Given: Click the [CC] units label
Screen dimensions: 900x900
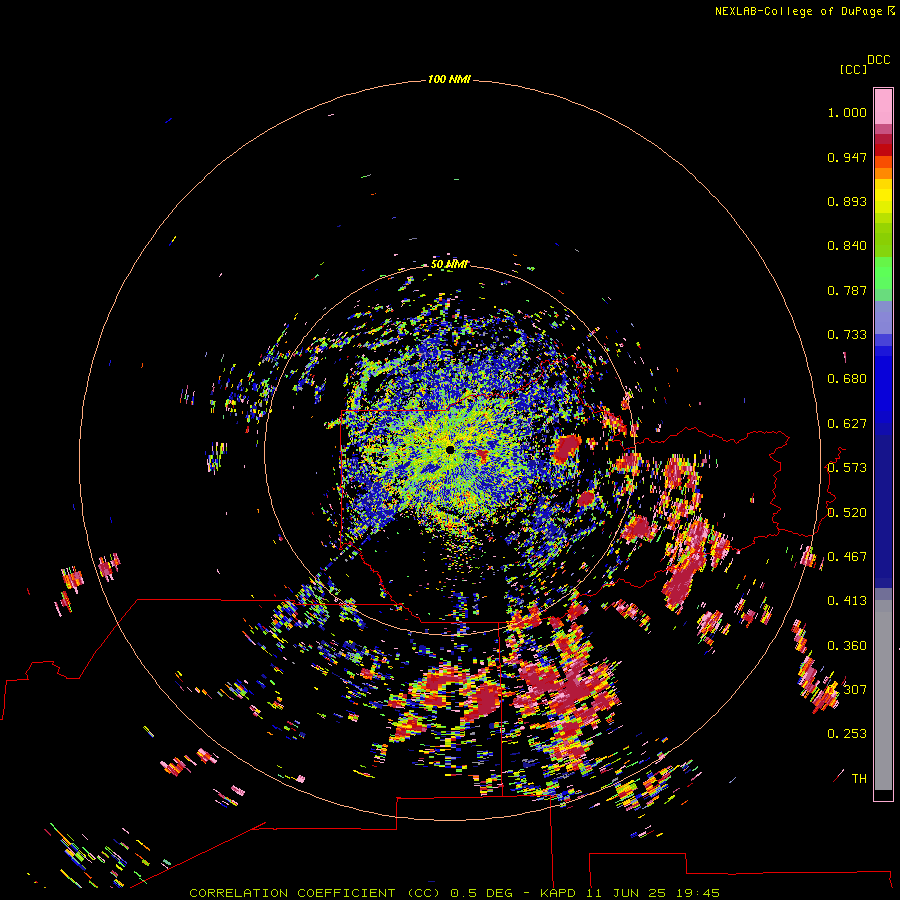Looking at the screenshot, I should pos(853,69).
